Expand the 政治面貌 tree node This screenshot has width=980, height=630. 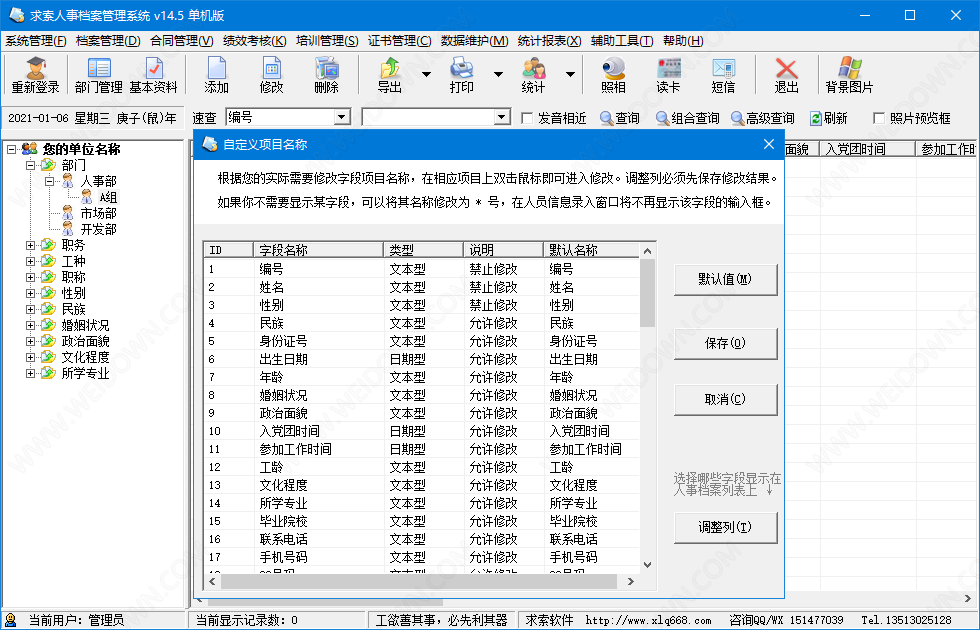pyautogui.click(x=30, y=341)
